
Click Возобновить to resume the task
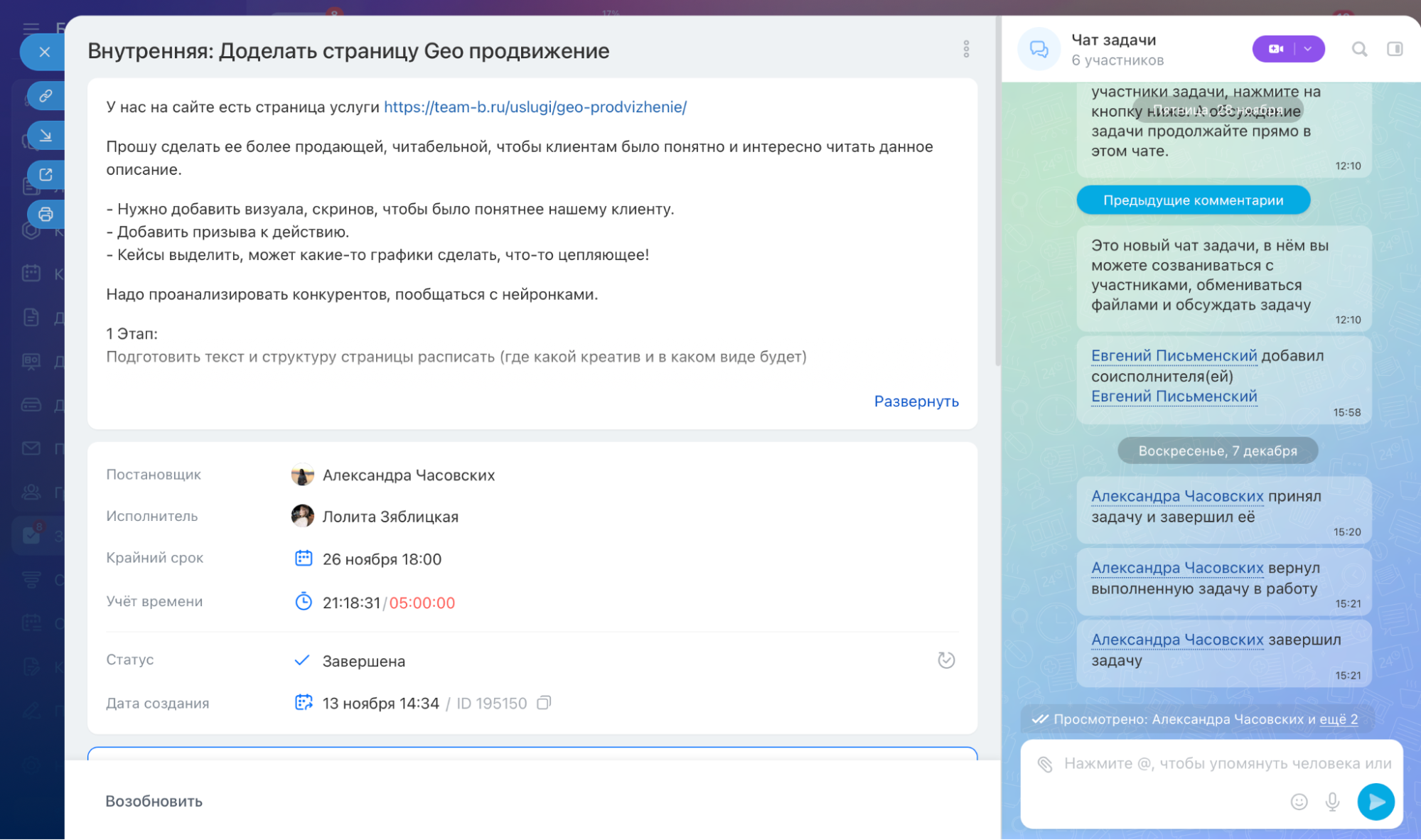pyautogui.click(x=154, y=801)
